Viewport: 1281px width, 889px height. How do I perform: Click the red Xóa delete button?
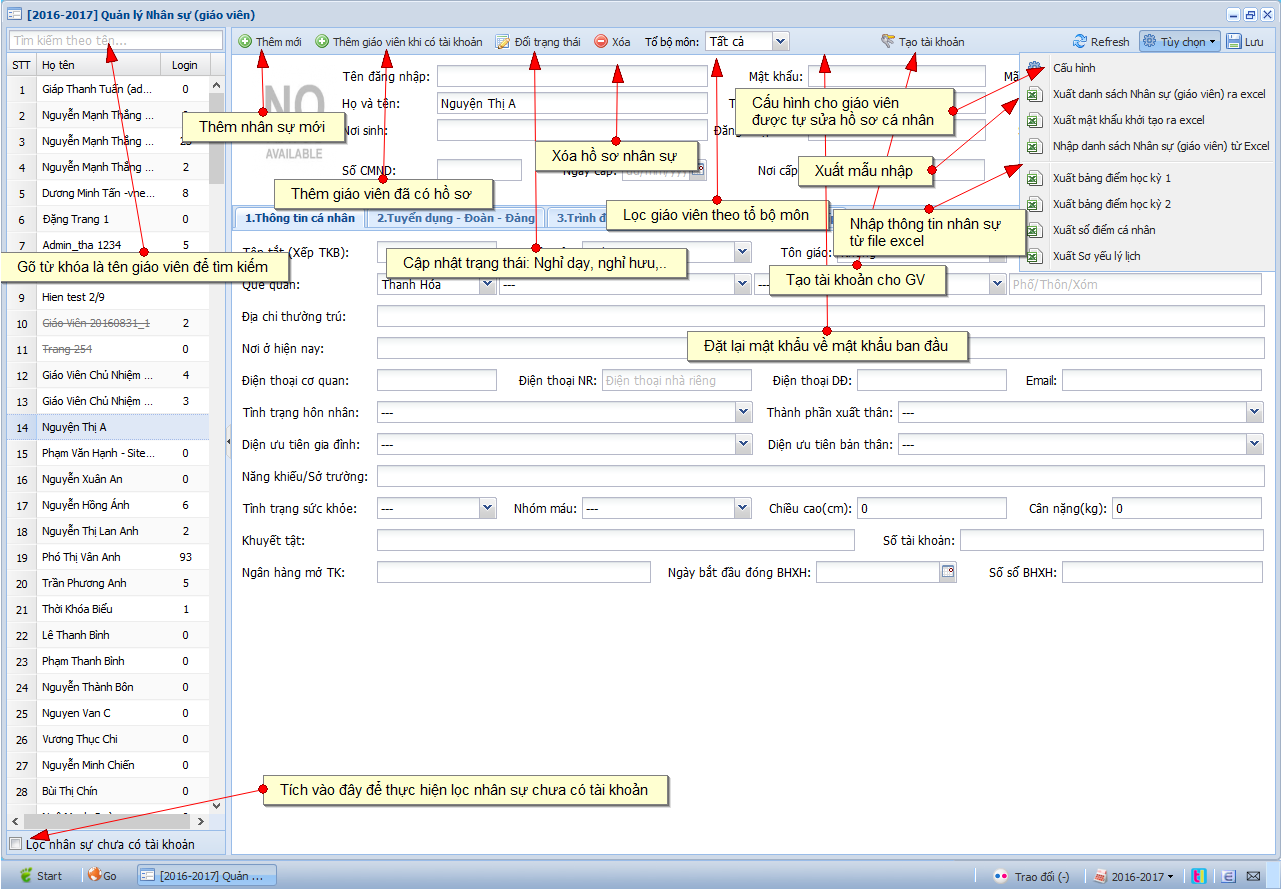tap(612, 42)
